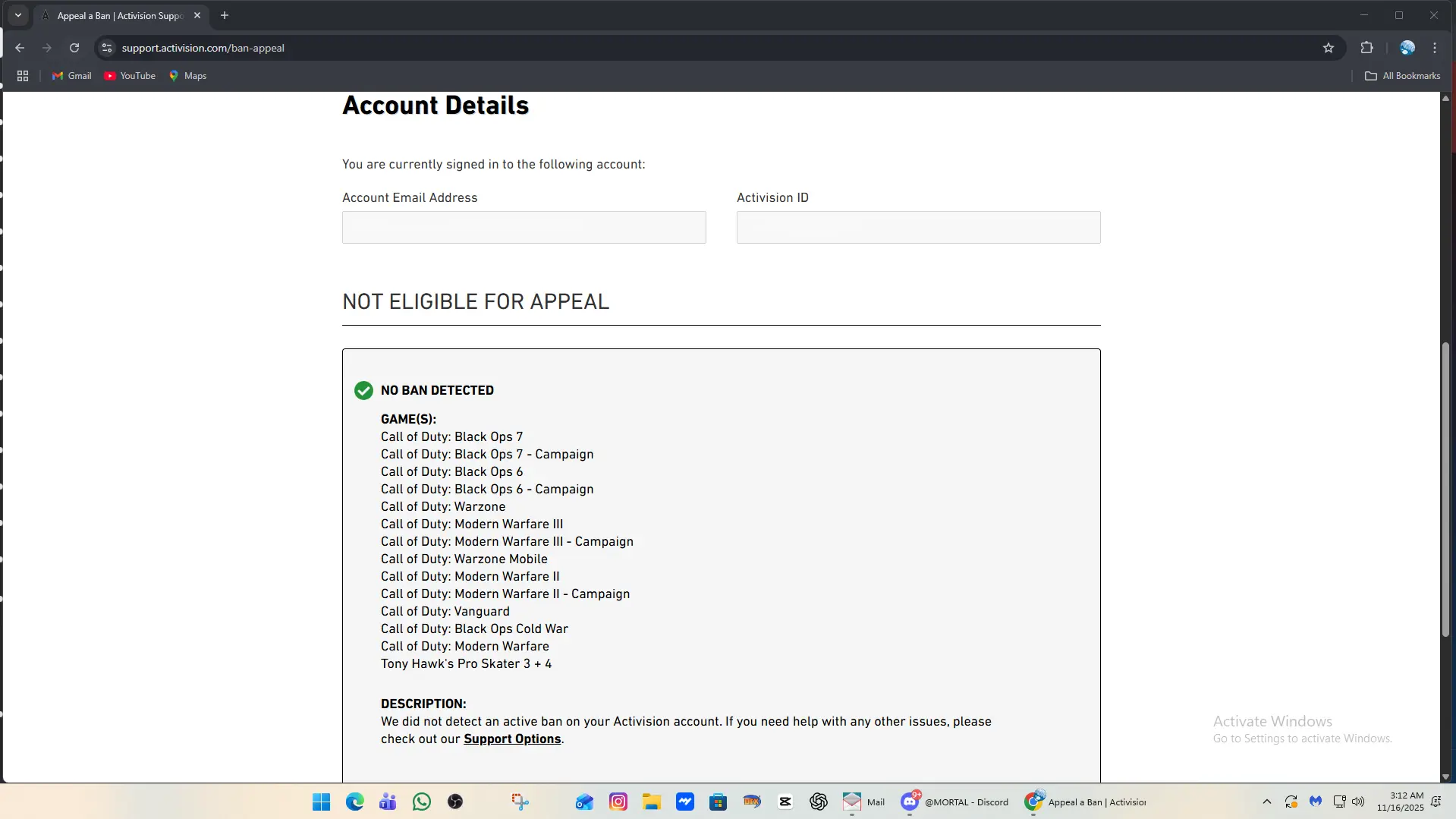
Task: Open the browser Extensions puzzle icon
Action: (1366, 48)
